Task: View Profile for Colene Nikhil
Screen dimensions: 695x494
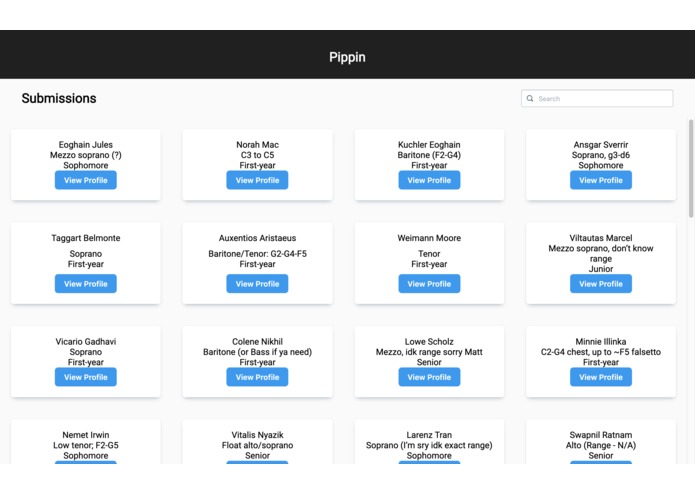Action: pyautogui.click(x=257, y=377)
